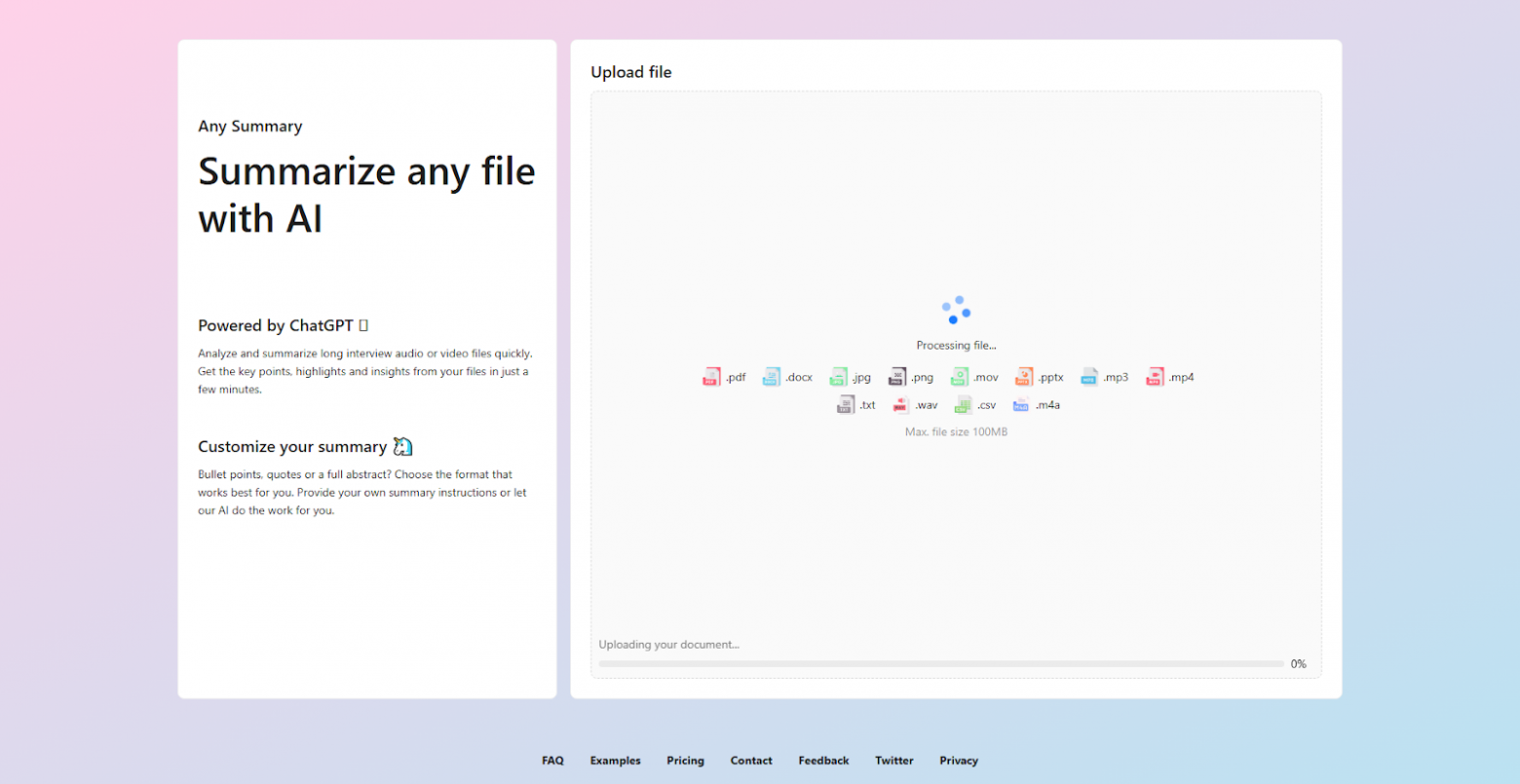Go to the Pricing page

tap(685, 761)
